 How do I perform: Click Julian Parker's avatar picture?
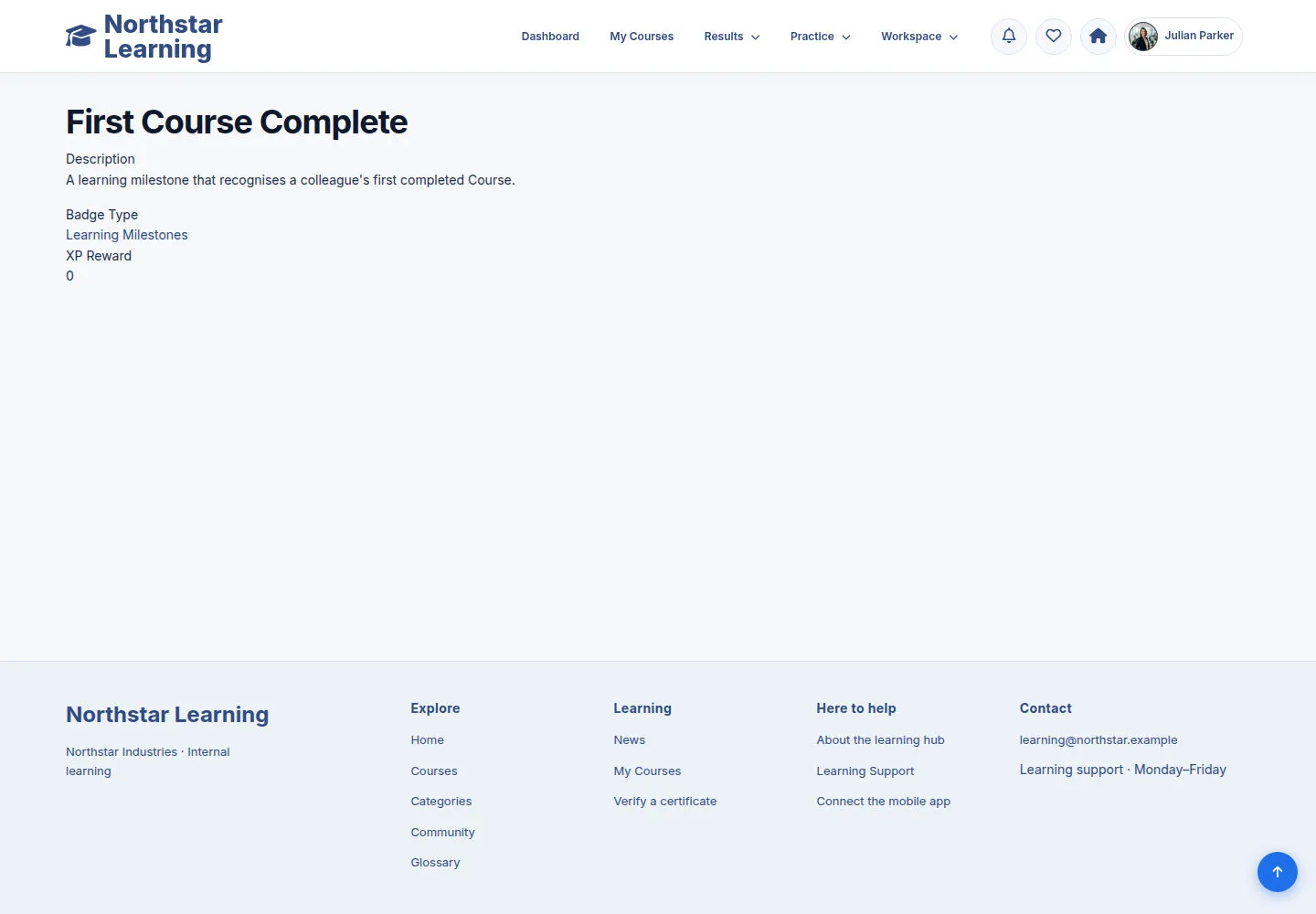[x=1143, y=37]
